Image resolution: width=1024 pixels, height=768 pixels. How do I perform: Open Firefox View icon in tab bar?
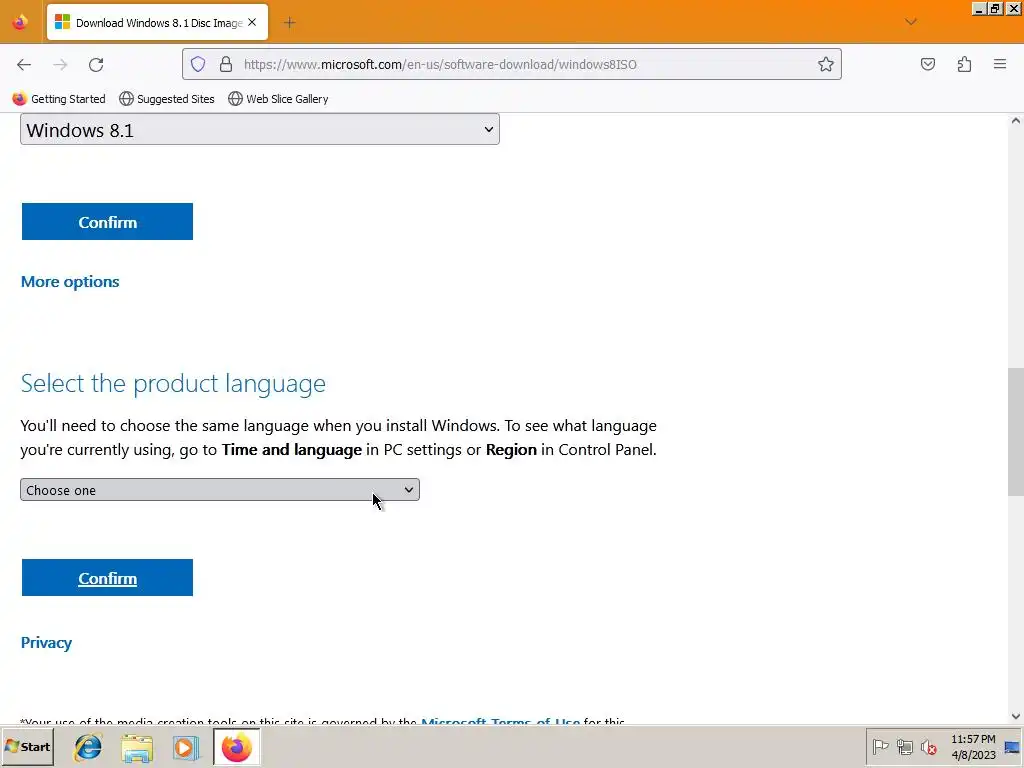click(x=20, y=22)
